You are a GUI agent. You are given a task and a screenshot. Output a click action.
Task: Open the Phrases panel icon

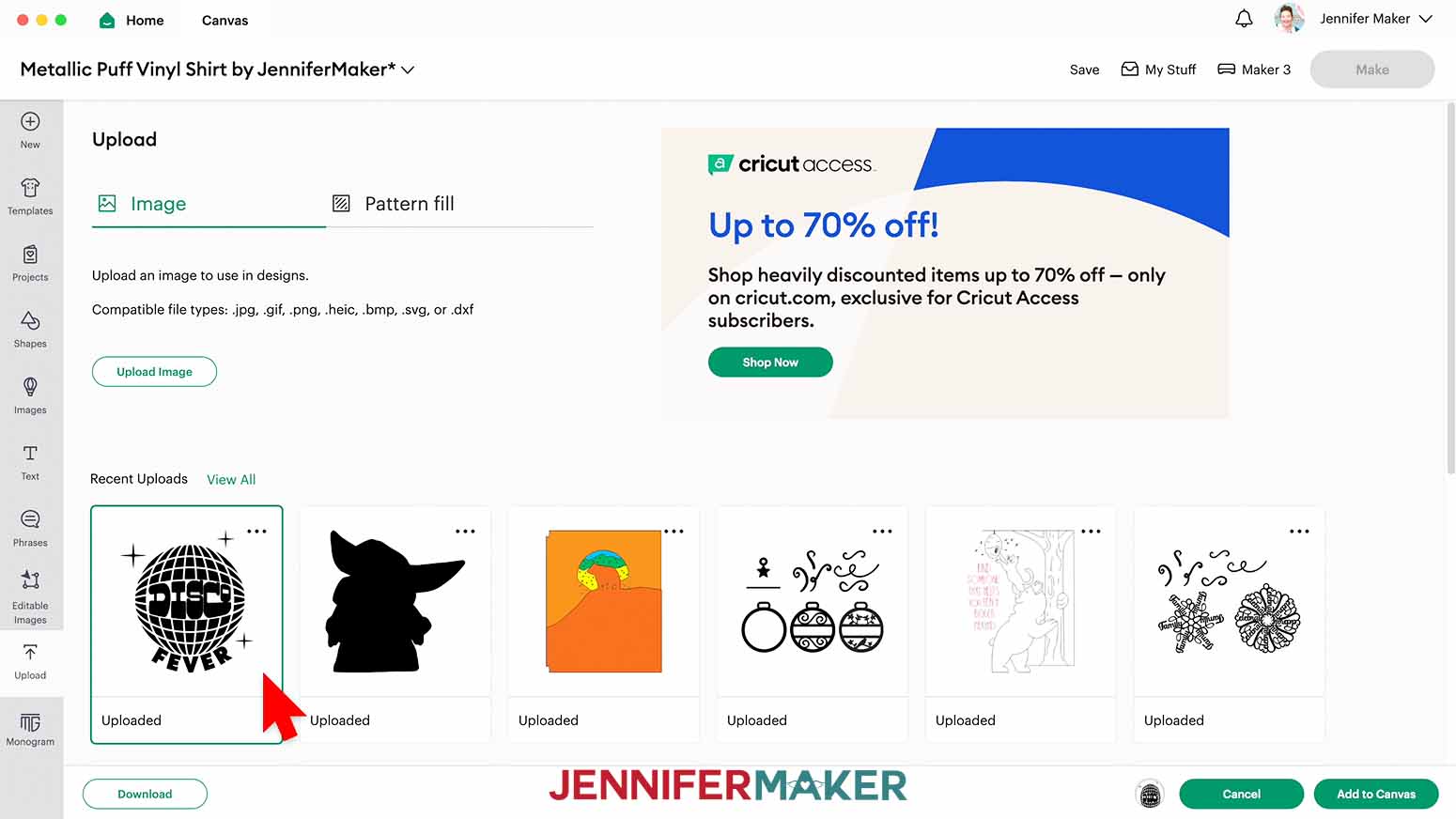point(30,529)
